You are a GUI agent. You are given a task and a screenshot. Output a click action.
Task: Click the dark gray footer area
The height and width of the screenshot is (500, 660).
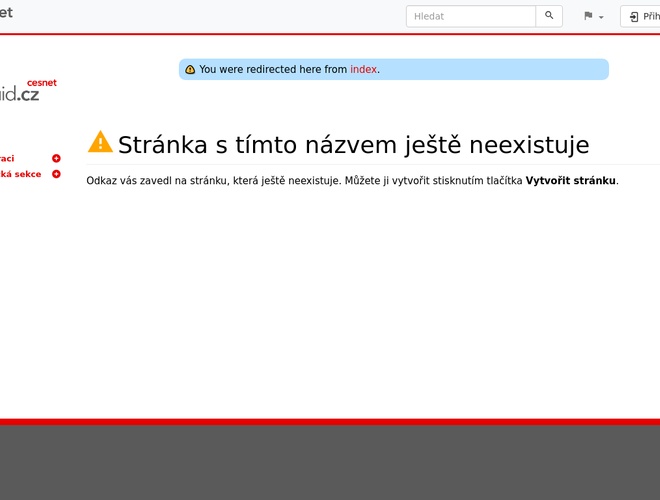(330, 462)
